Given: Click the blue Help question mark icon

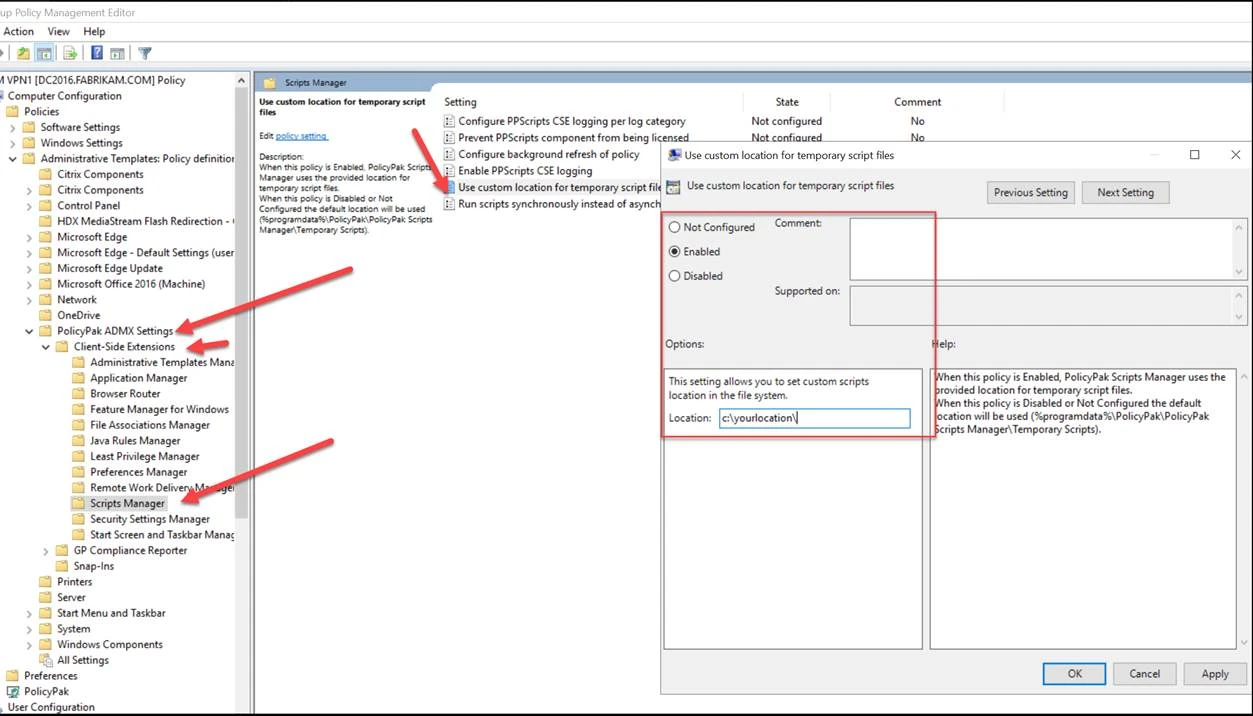Looking at the screenshot, I should (97, 54).
